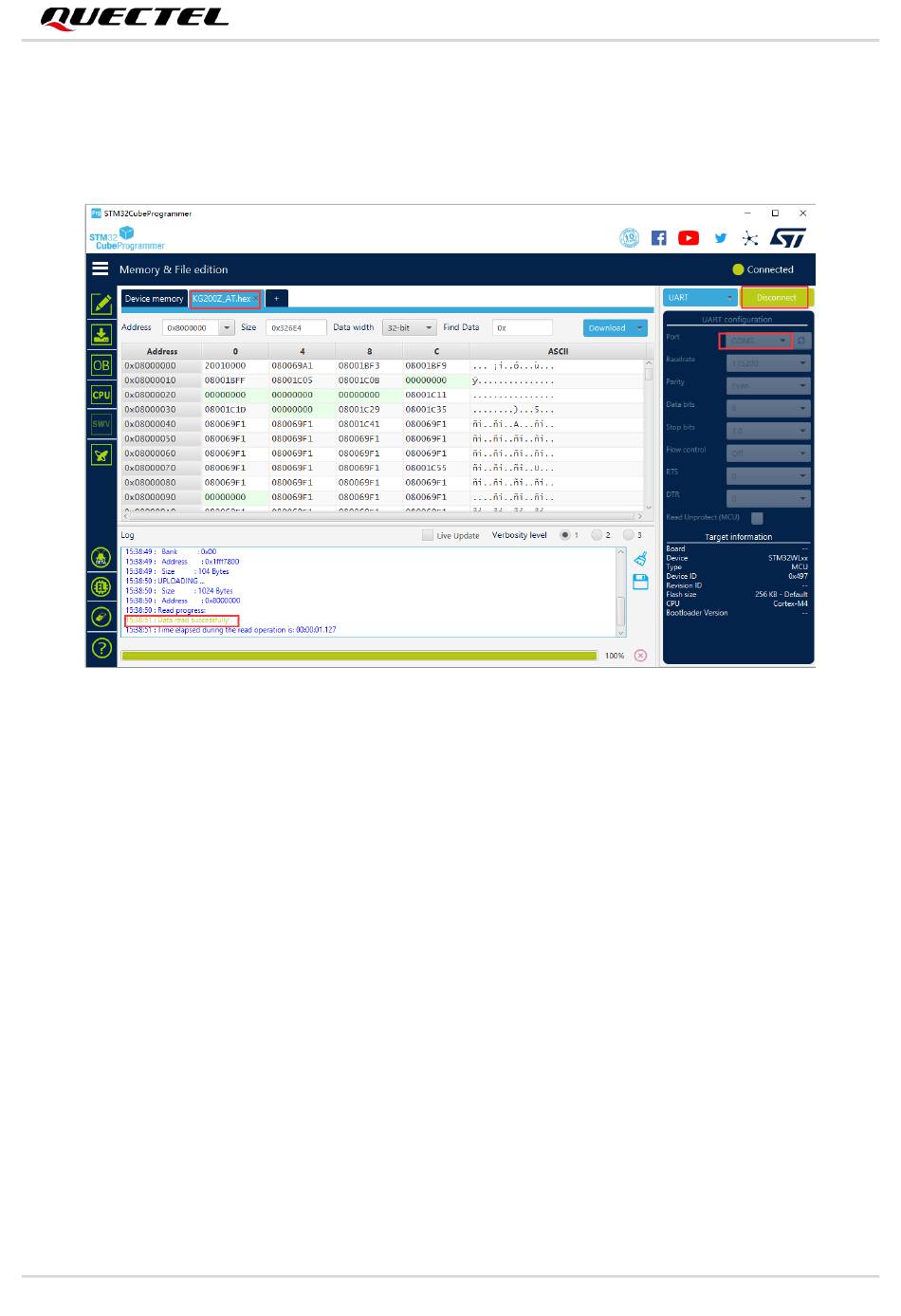901x1316 pixels.
Task: Save the log with floppy disk icon
Action: point(640,582)
